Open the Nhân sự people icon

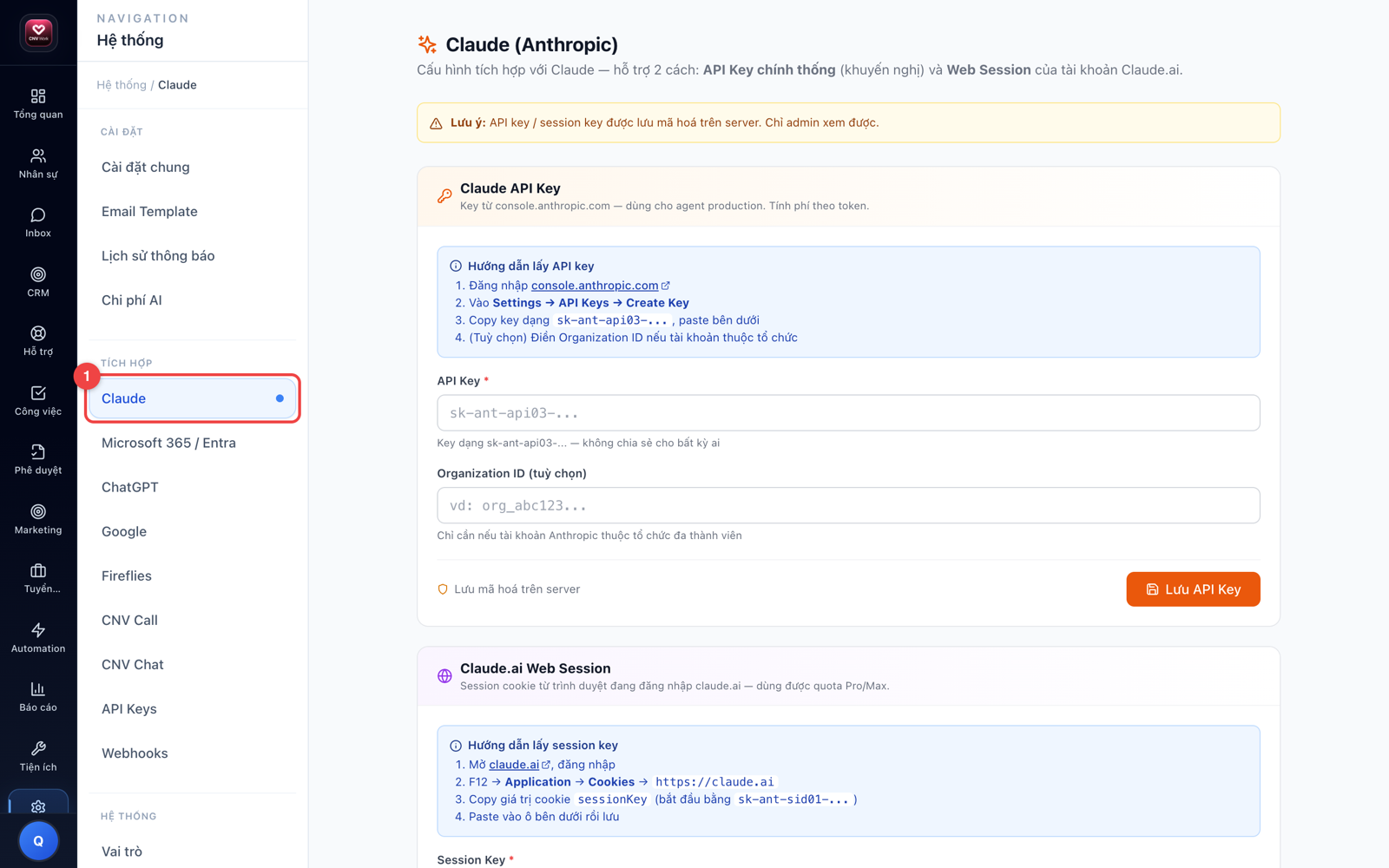(x=38, y=156)
